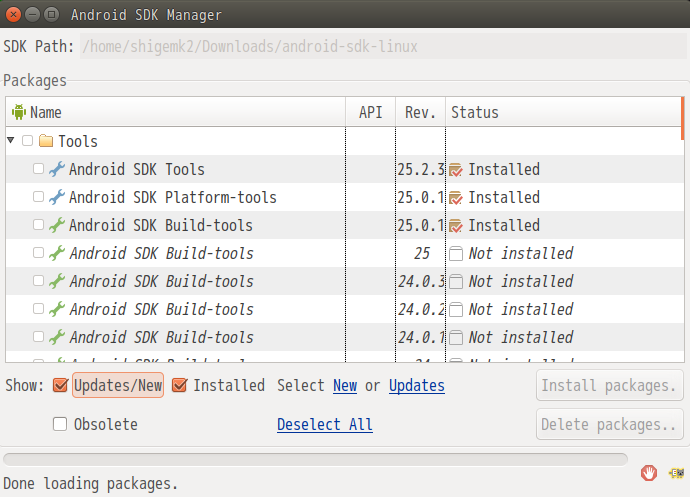Click the Tools folder icon
The width and height of the screenshot is (690, 497).
pos(46,141)
